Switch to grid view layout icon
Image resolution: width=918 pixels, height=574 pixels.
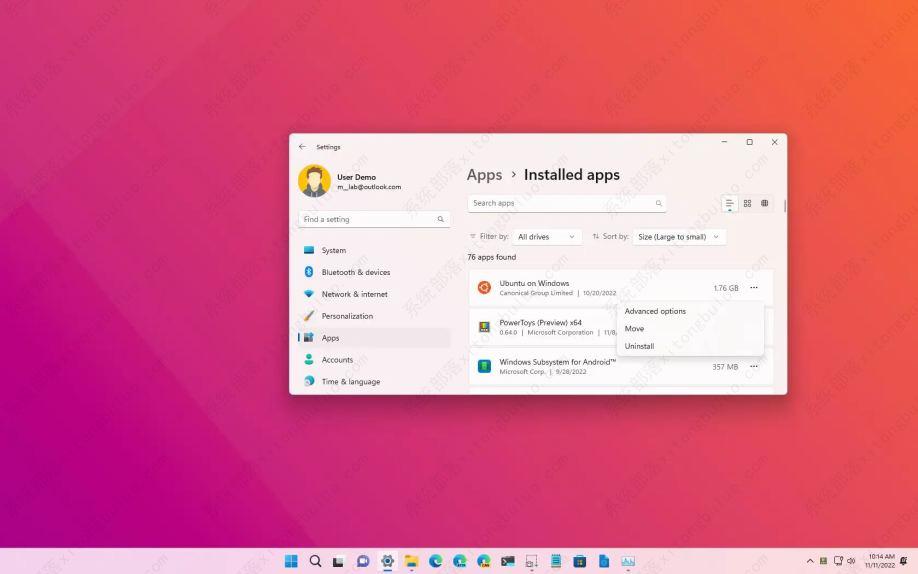coord(747,203)
